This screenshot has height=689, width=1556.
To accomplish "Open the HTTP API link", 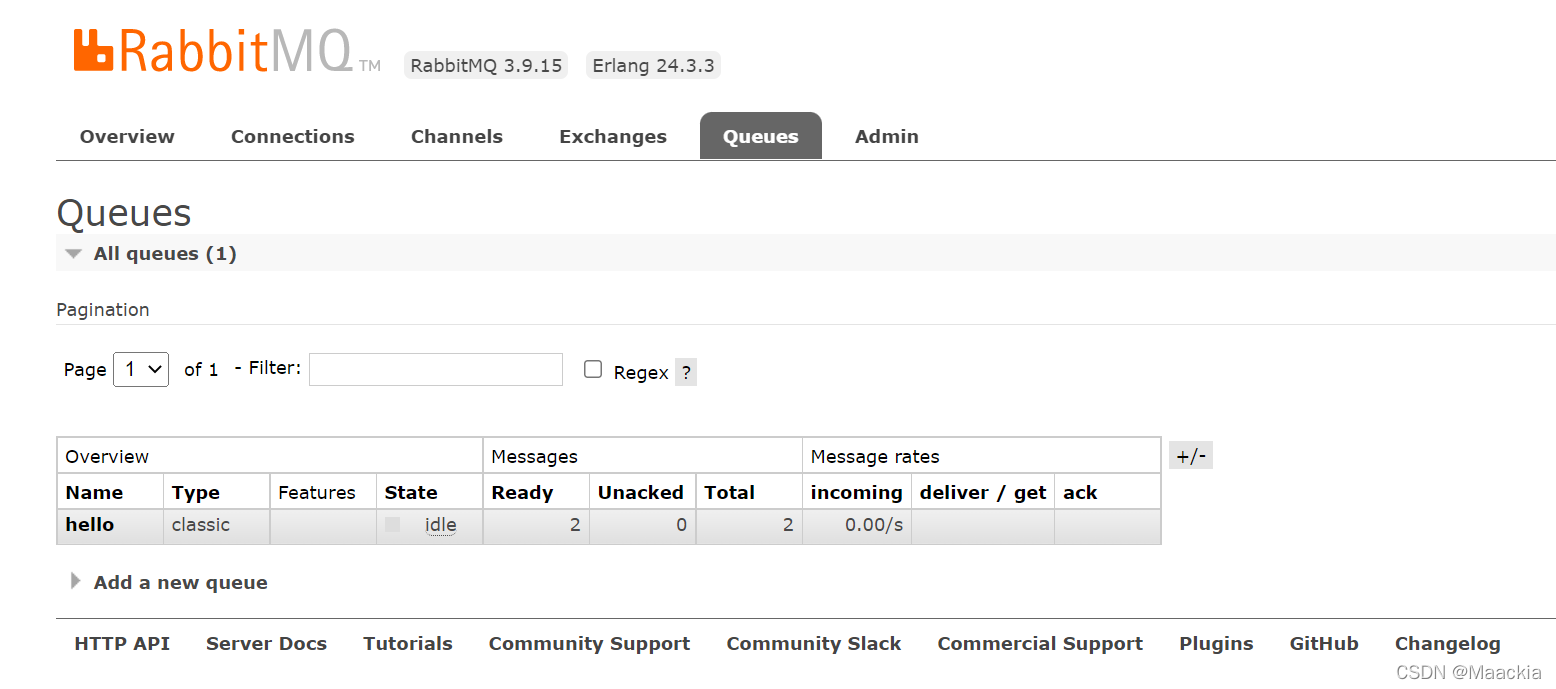I will pyautogui.click(x=122, y=643).
